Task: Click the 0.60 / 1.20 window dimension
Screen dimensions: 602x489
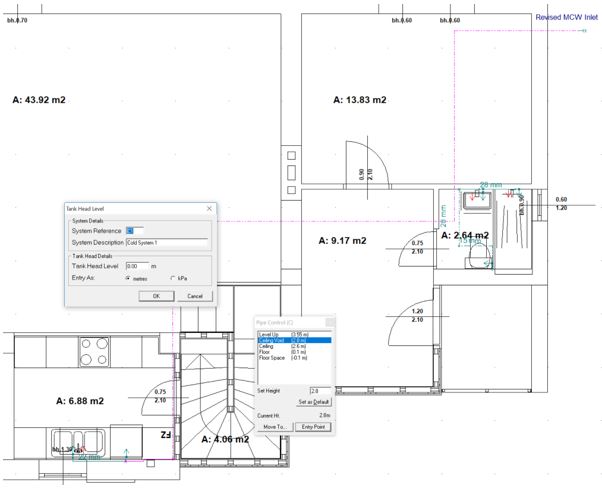Action: click(561, 203)
